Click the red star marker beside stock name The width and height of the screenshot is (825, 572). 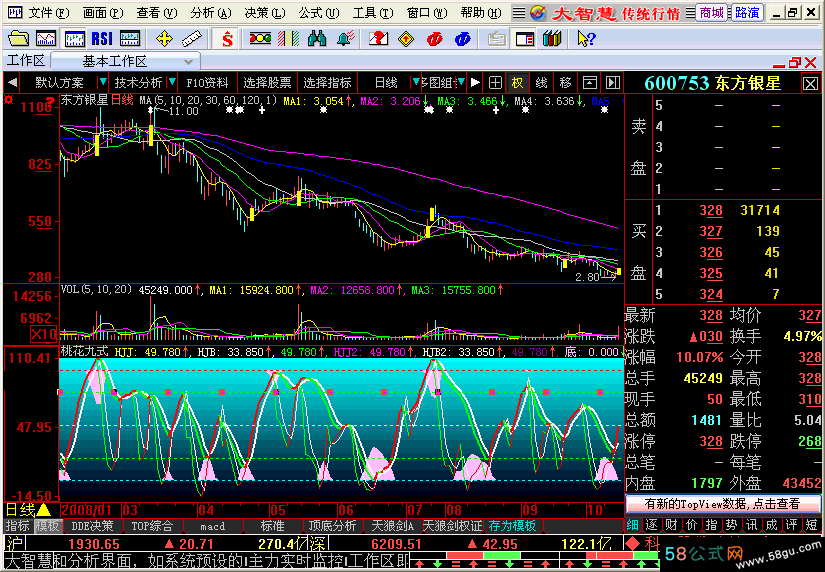[x=8, y=99]
